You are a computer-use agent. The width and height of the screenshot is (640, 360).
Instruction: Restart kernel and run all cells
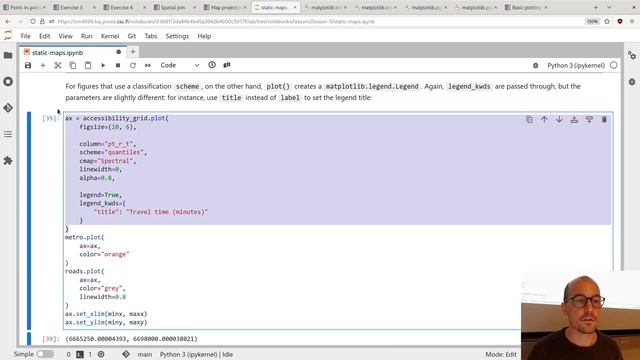148,65
